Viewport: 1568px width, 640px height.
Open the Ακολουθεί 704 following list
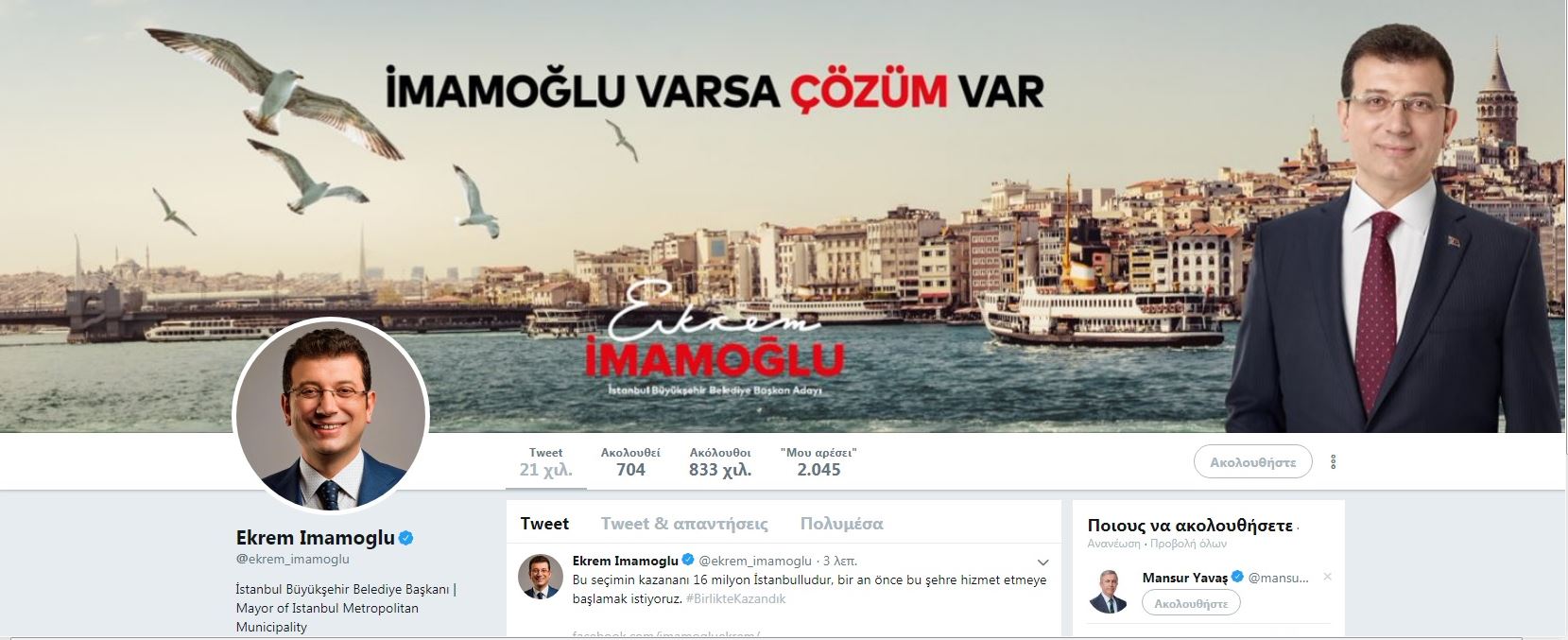630,462
